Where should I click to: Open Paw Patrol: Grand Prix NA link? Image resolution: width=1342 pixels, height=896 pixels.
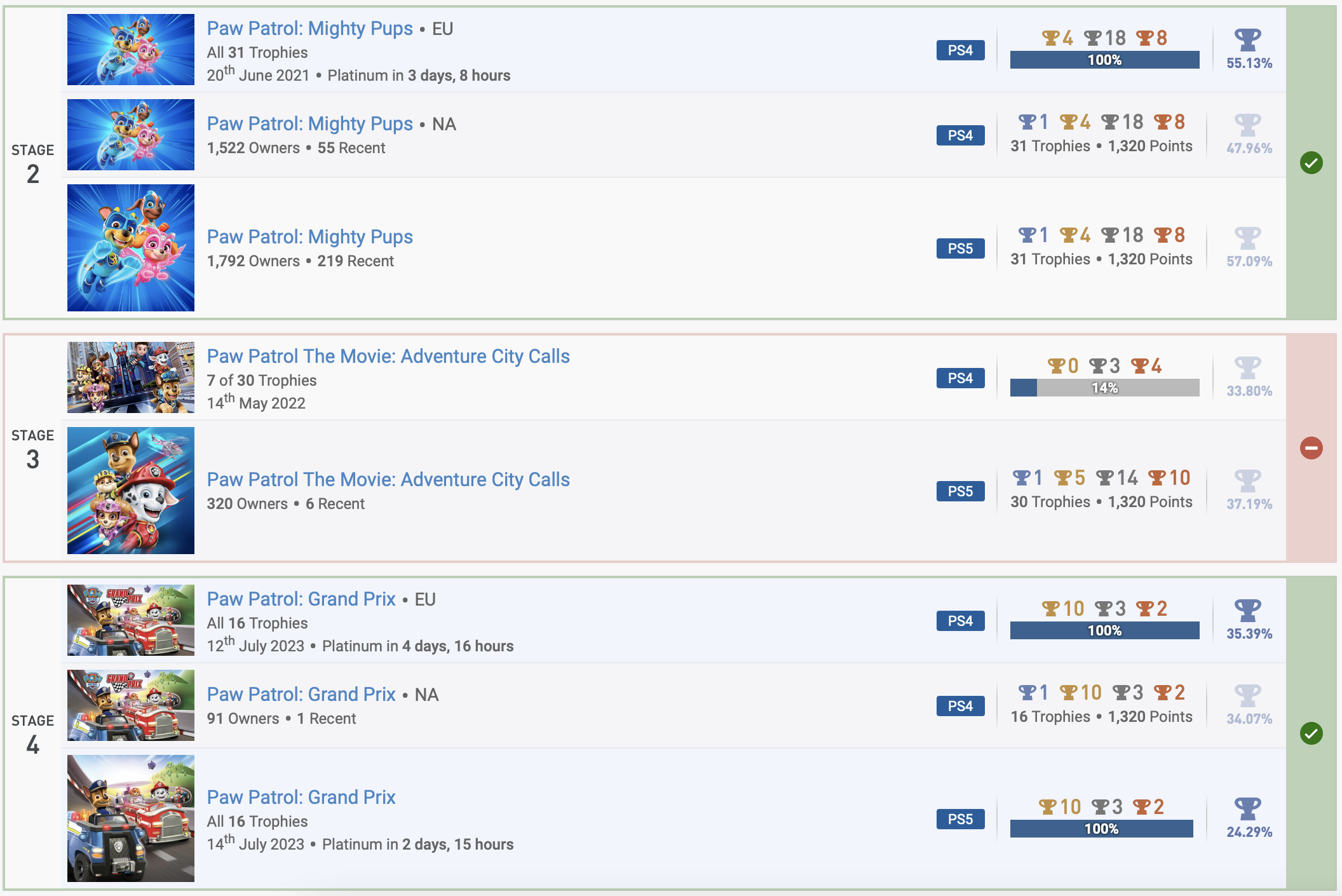(x=301, y=695)
